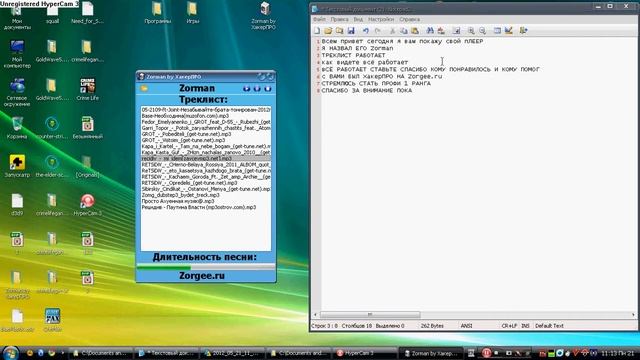Select the Crime Life desktop icon

87,89
